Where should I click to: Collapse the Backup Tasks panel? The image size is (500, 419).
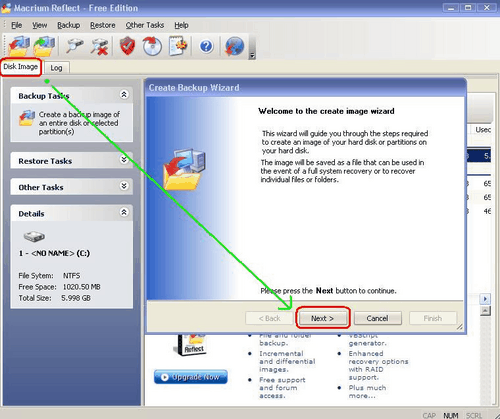(x=124, y=95)
